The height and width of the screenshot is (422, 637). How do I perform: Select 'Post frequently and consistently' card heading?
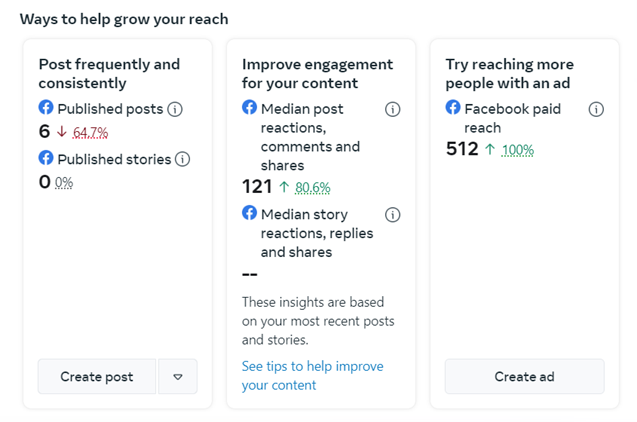(109, 73)
